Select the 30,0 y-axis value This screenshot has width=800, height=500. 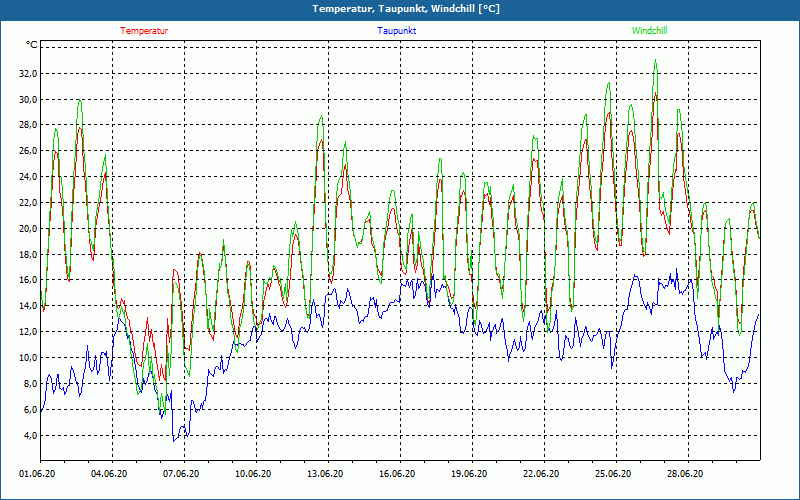pos(28,99)
